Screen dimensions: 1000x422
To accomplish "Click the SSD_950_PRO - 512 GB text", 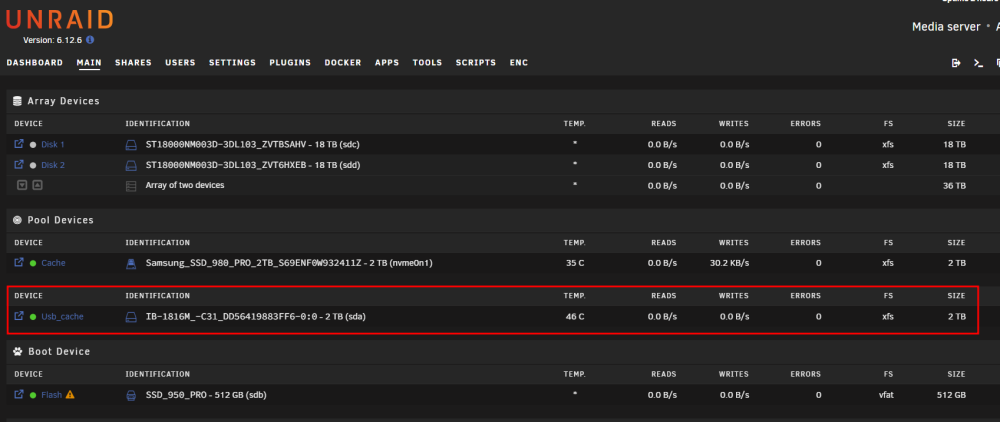I will click(x=206, y=395).
